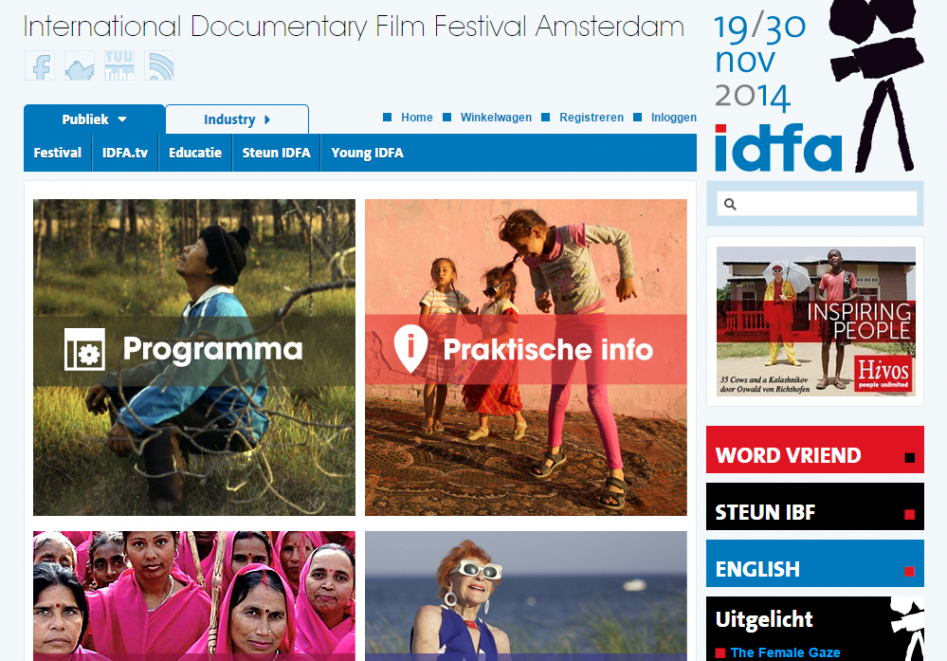The image size is (947, 661).
Task: Select the Young IDFA menu item
Action: (x=367, y=153)
